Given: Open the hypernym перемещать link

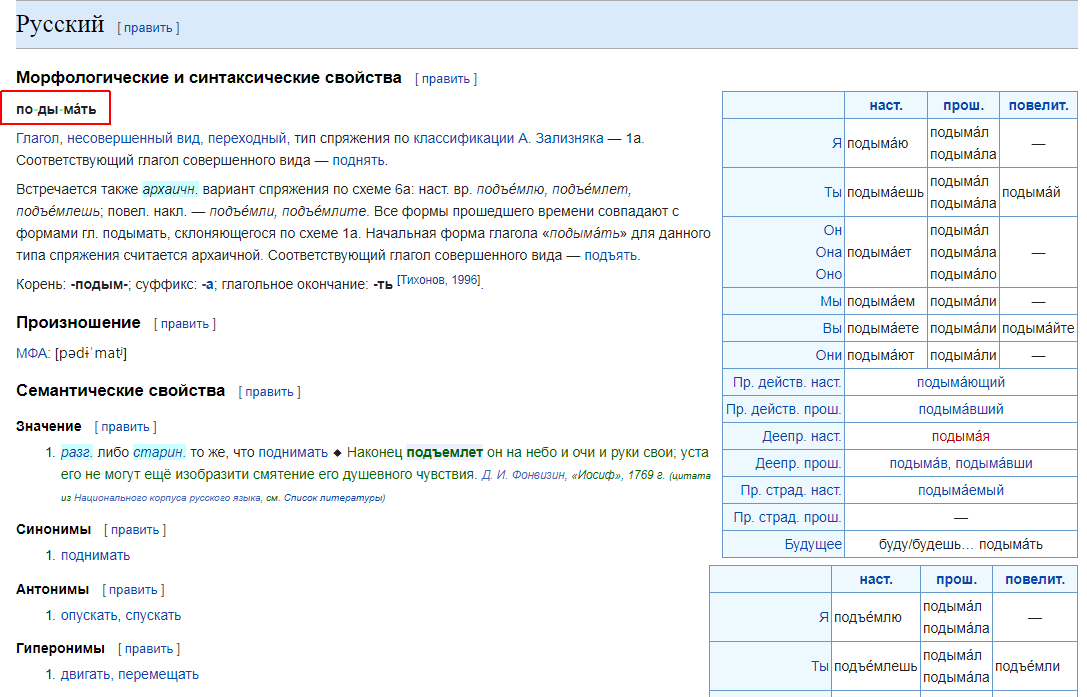Looking at the screenshot, I should (158, 674).
